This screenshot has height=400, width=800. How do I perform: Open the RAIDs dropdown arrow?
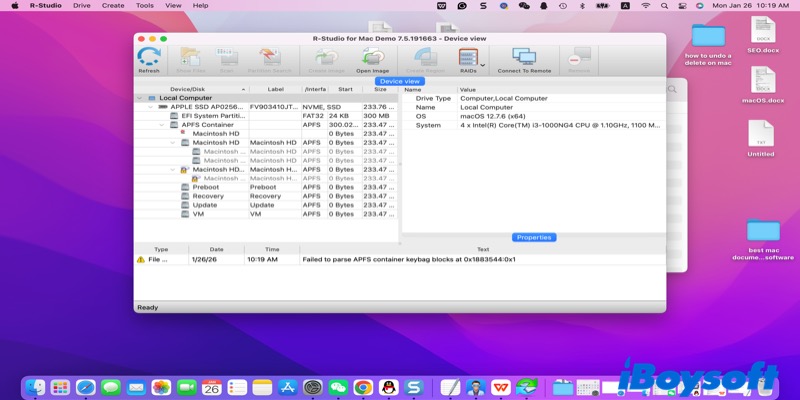(483, 64)
